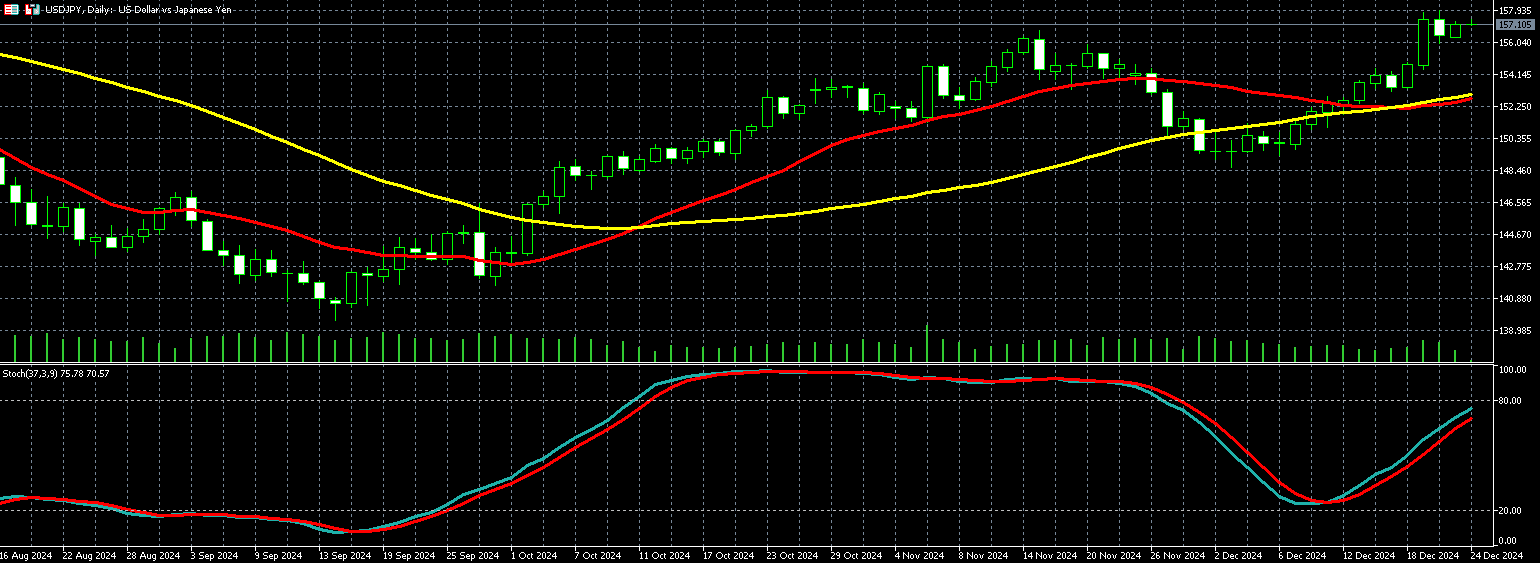
Task: Click the 157.935 price scale label
Action: [x=1516, y=11]
